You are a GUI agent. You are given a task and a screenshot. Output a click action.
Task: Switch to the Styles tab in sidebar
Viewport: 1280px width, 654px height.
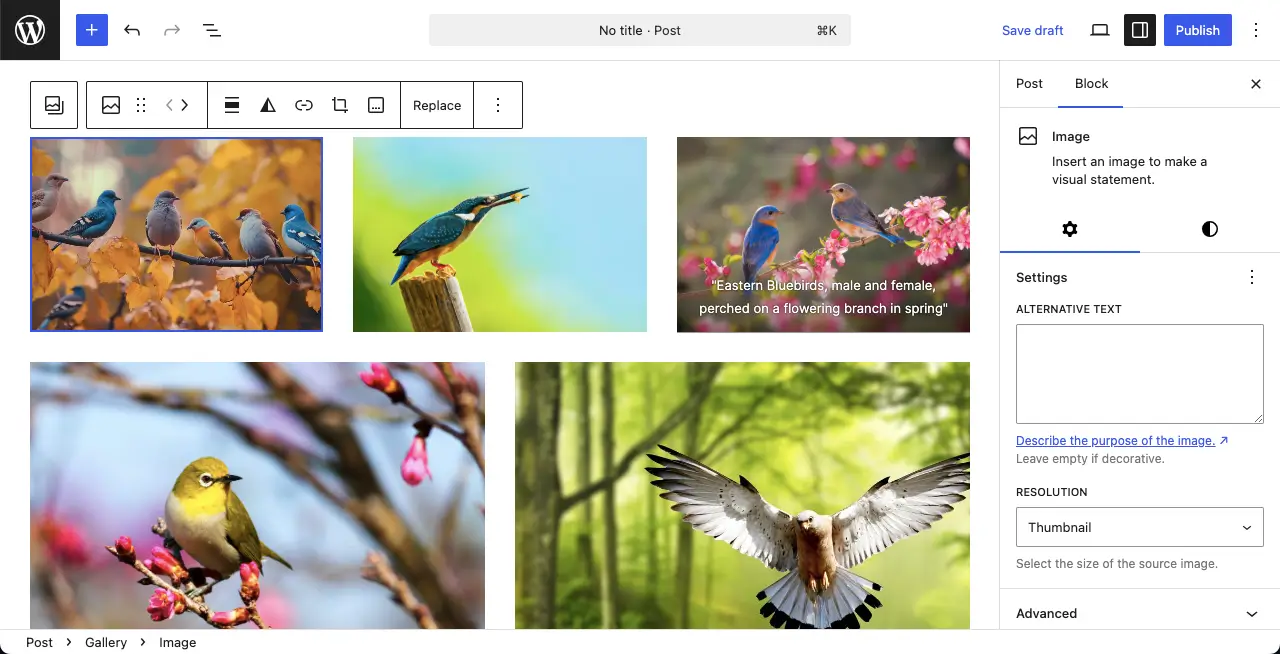pyautogui.click(x=1209, y=229)
